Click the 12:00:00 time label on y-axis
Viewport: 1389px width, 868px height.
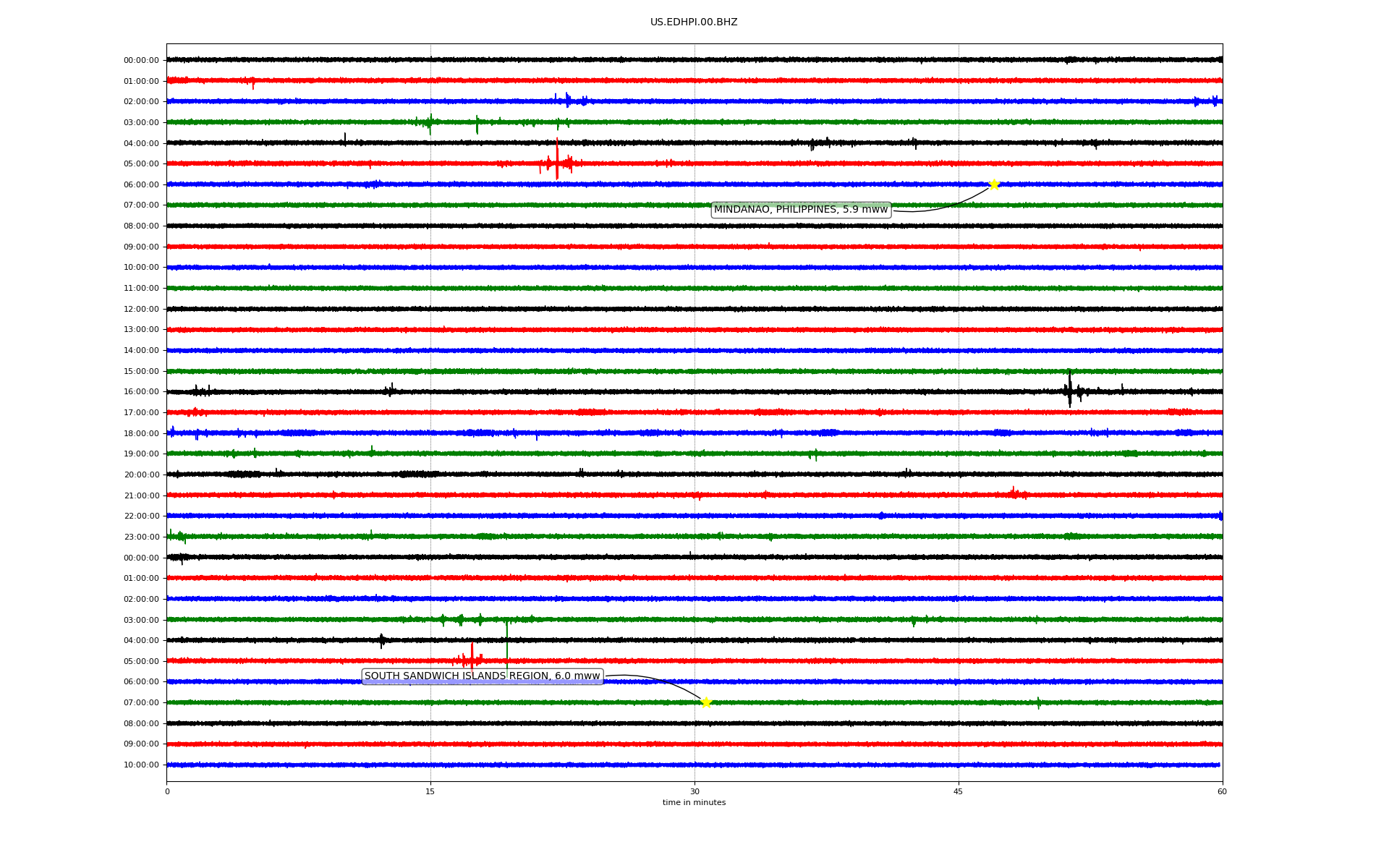coord(141,310)
